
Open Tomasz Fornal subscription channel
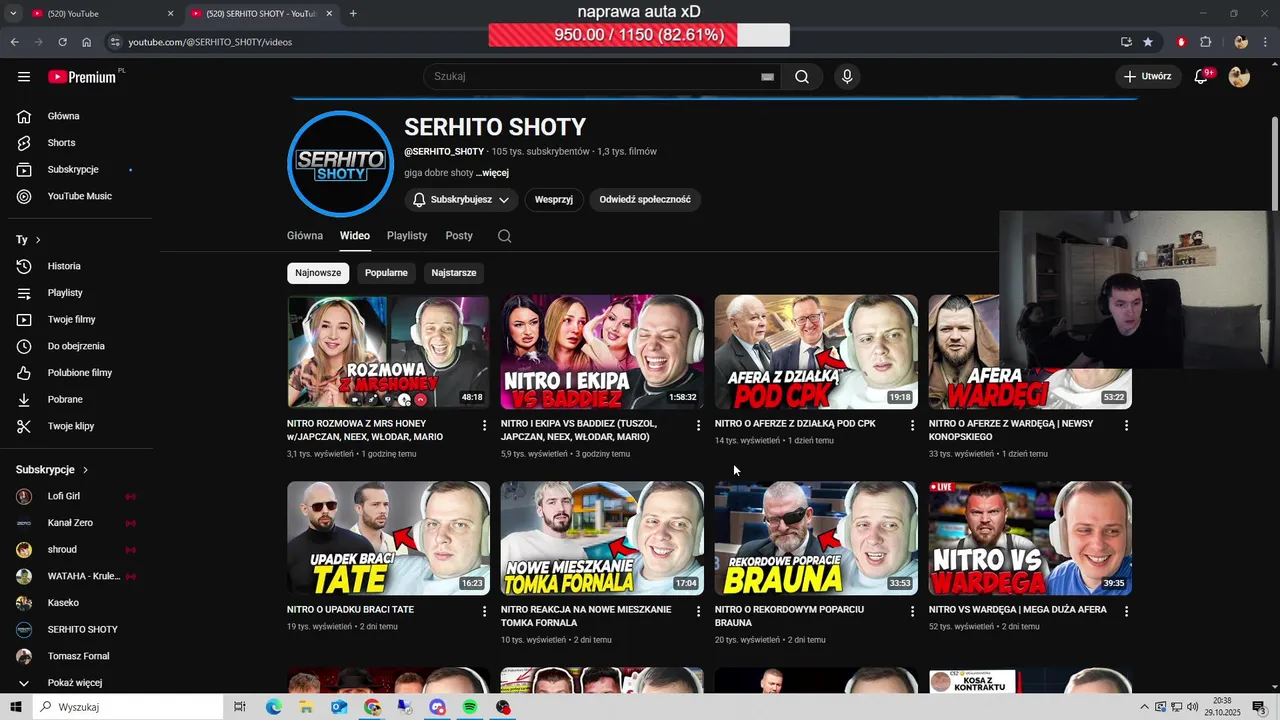76,656
